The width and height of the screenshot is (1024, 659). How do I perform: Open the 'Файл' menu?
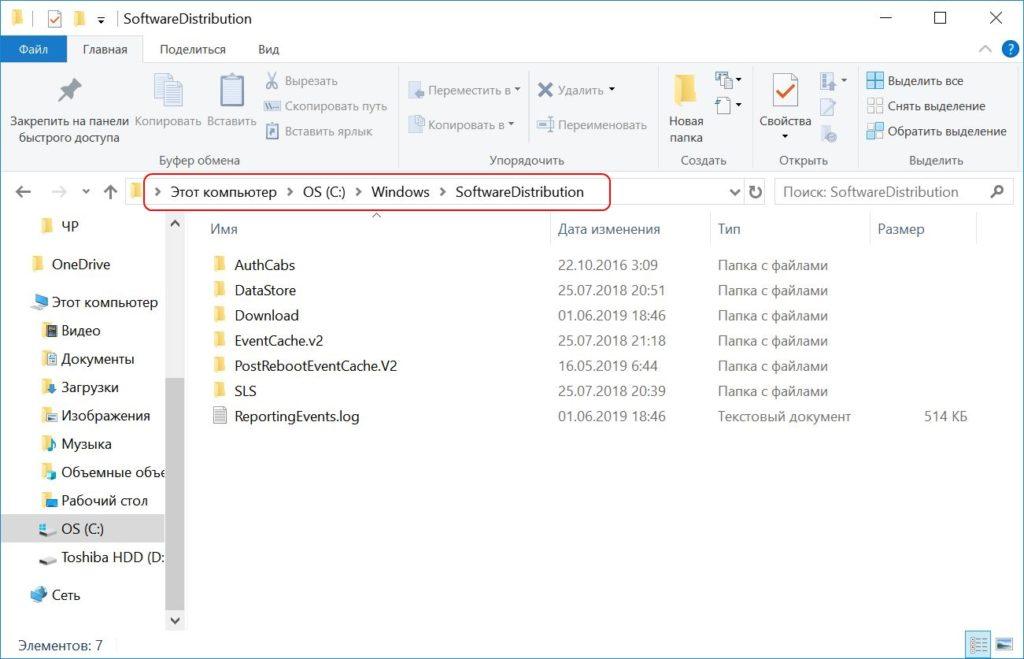tap(33, 49)
